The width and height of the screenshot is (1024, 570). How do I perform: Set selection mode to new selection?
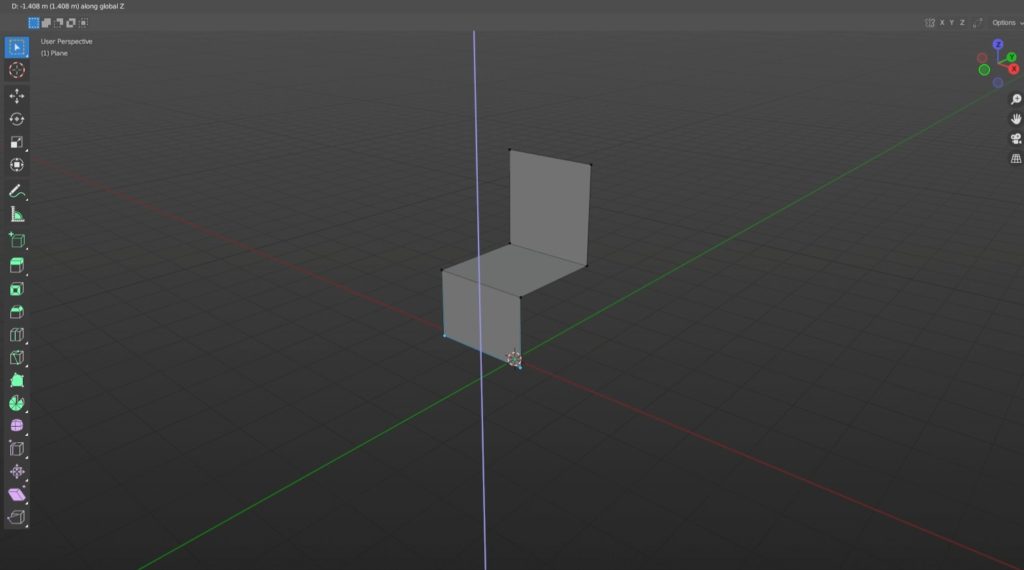[x=34, y=22]
